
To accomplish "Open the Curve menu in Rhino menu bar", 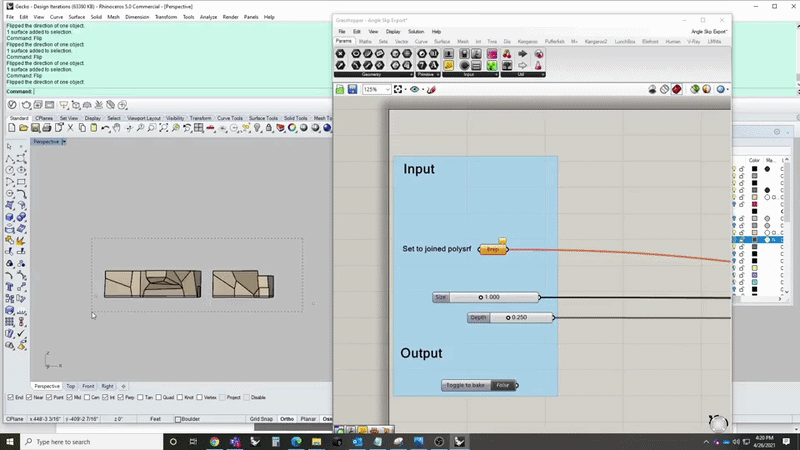I will 56,17.
